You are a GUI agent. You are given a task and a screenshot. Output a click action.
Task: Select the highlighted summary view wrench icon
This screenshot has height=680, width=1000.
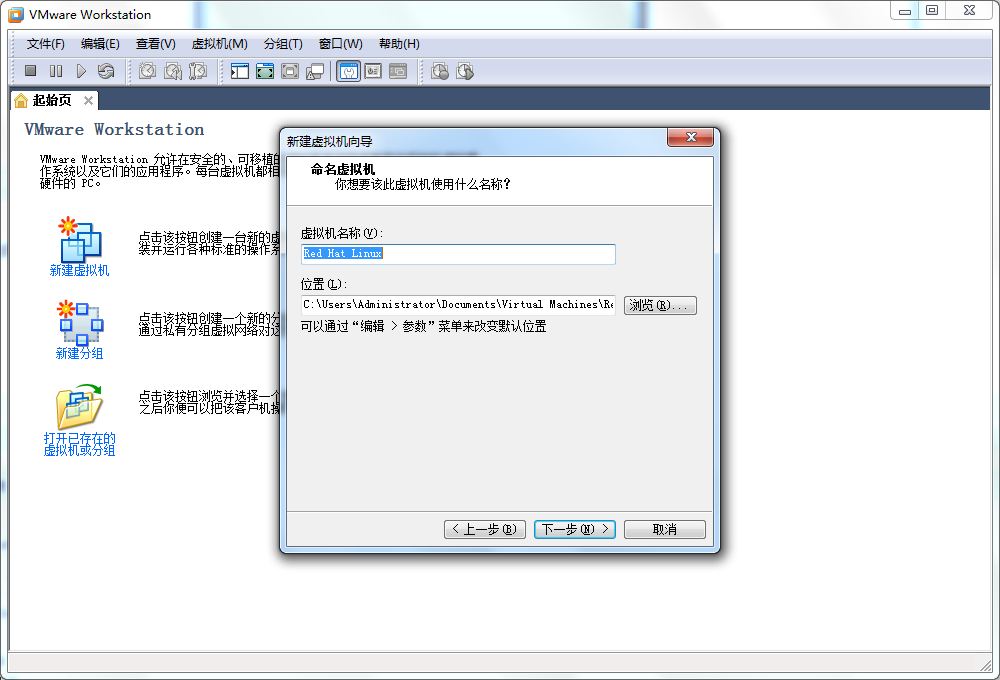(x=348, y=71)
